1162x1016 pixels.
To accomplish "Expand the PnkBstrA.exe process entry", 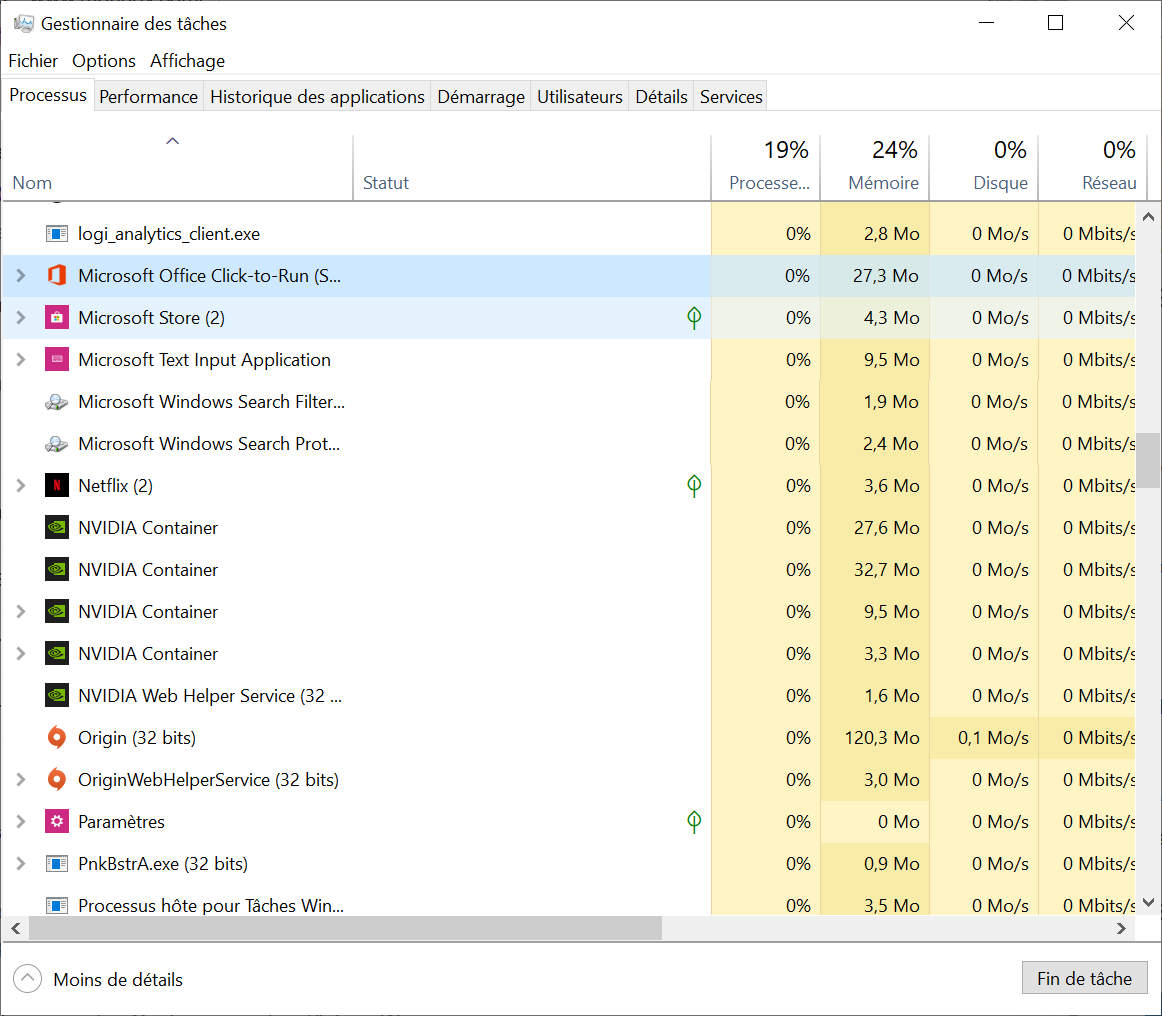I will click(21, 864).
